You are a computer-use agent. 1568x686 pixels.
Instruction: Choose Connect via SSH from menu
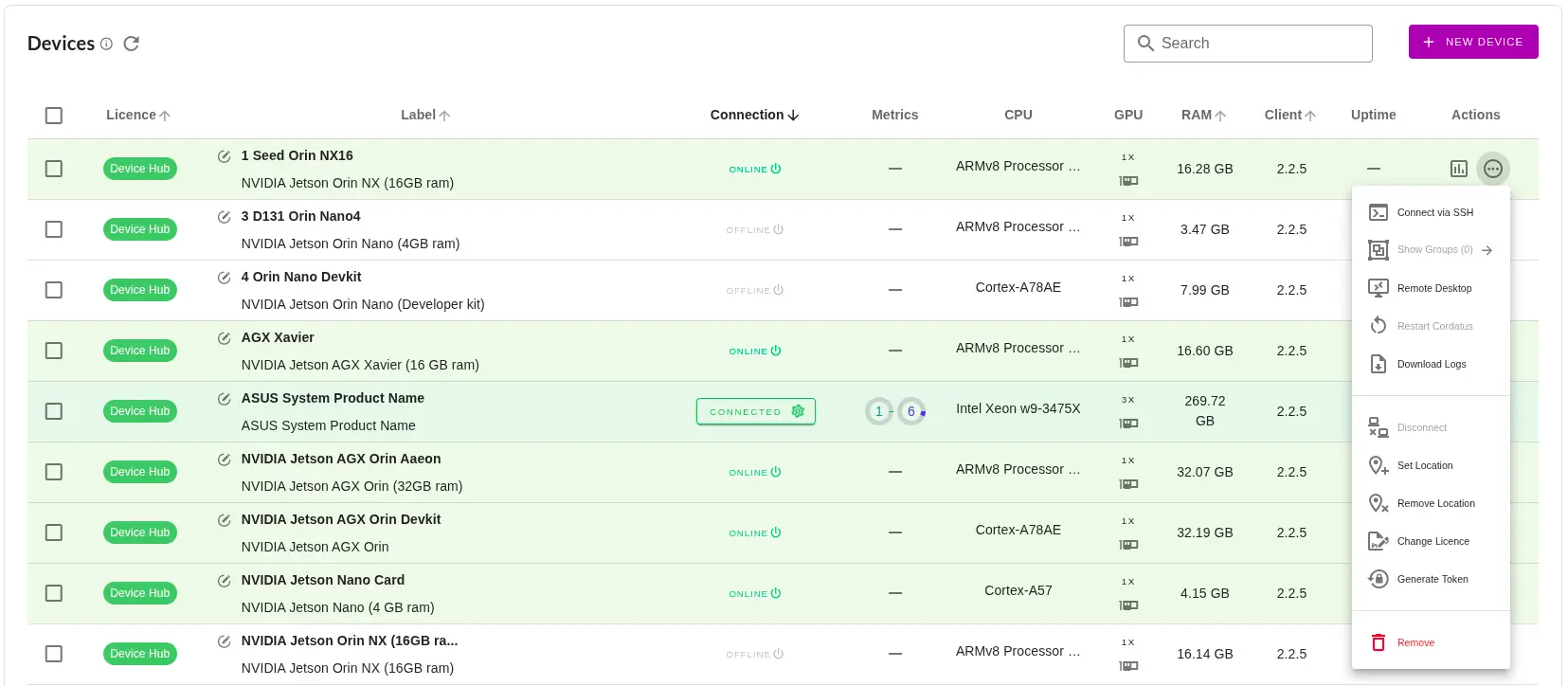[x=1434, y=212]
